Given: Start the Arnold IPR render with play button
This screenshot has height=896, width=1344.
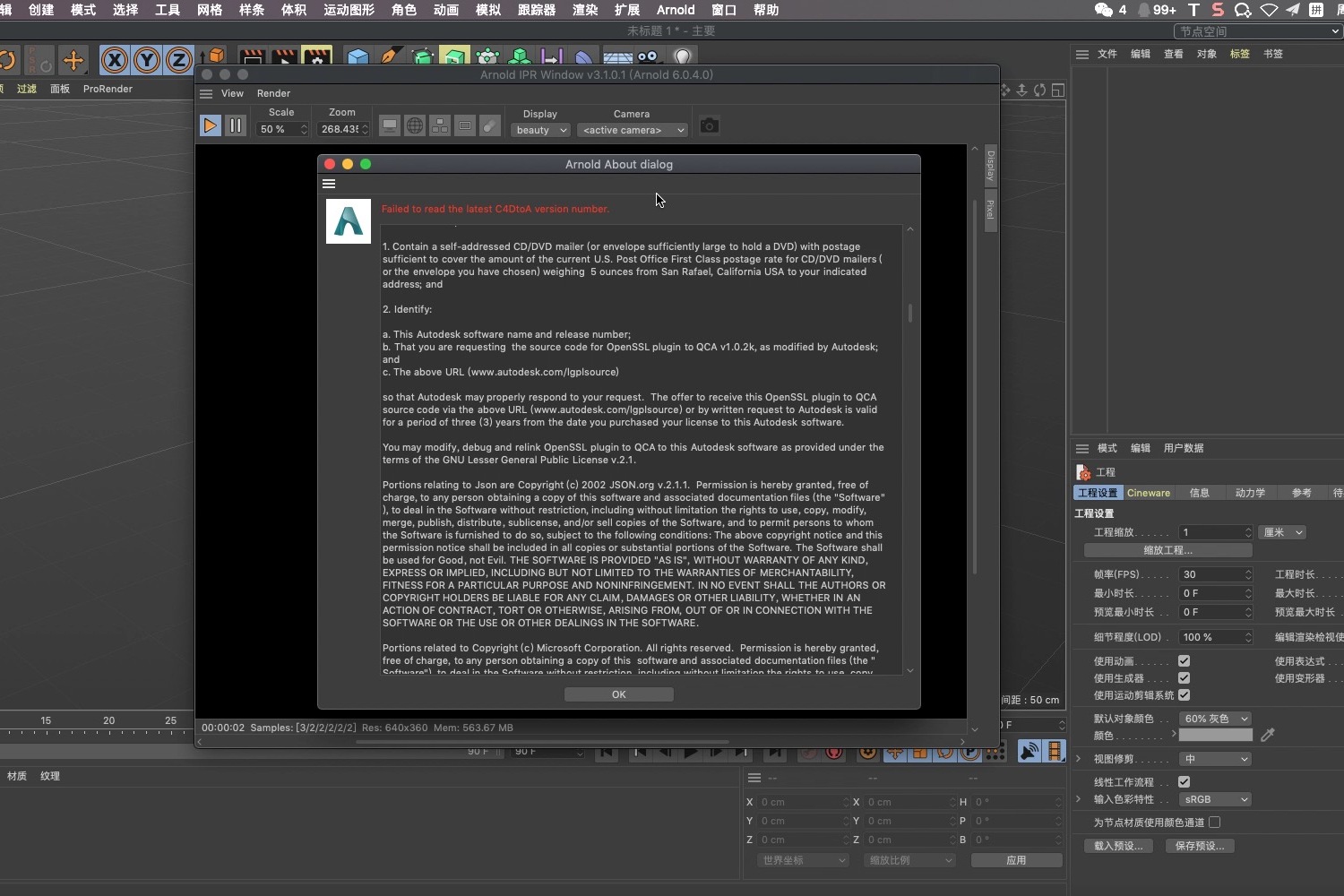Looking at the screenshot, I should (x=210, y=125).
